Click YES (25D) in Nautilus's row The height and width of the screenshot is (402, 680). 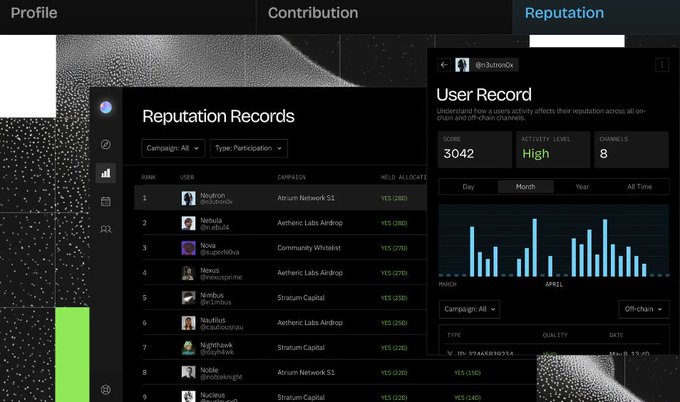pos(394,323)
